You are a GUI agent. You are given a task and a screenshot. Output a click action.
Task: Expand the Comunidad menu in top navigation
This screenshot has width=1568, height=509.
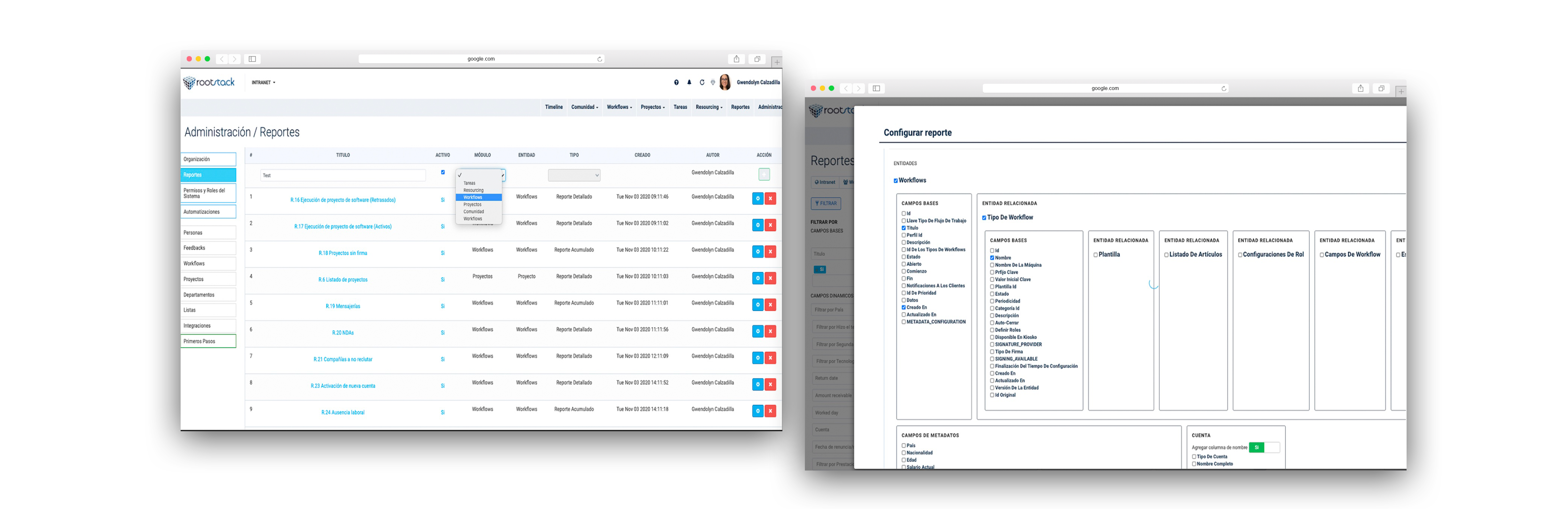coord(584,107)
